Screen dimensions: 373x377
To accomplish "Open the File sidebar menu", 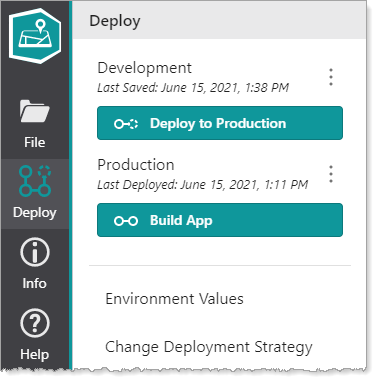I will [x=35, y=124].
